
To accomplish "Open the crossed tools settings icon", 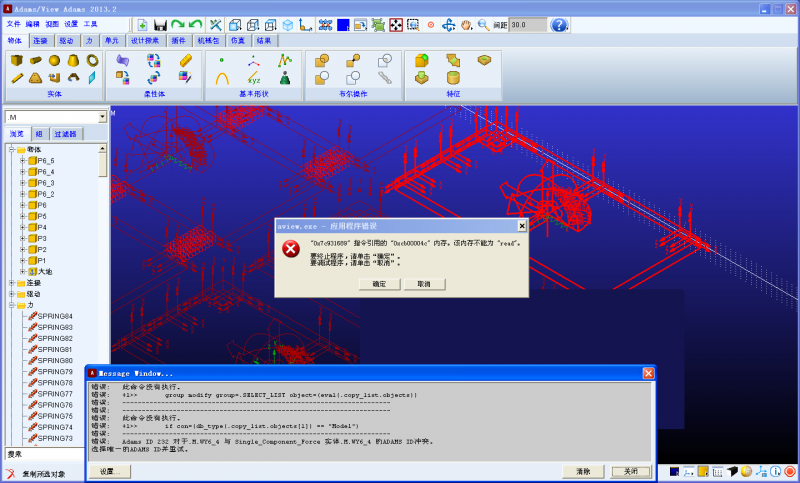I will tap(216, 24).
